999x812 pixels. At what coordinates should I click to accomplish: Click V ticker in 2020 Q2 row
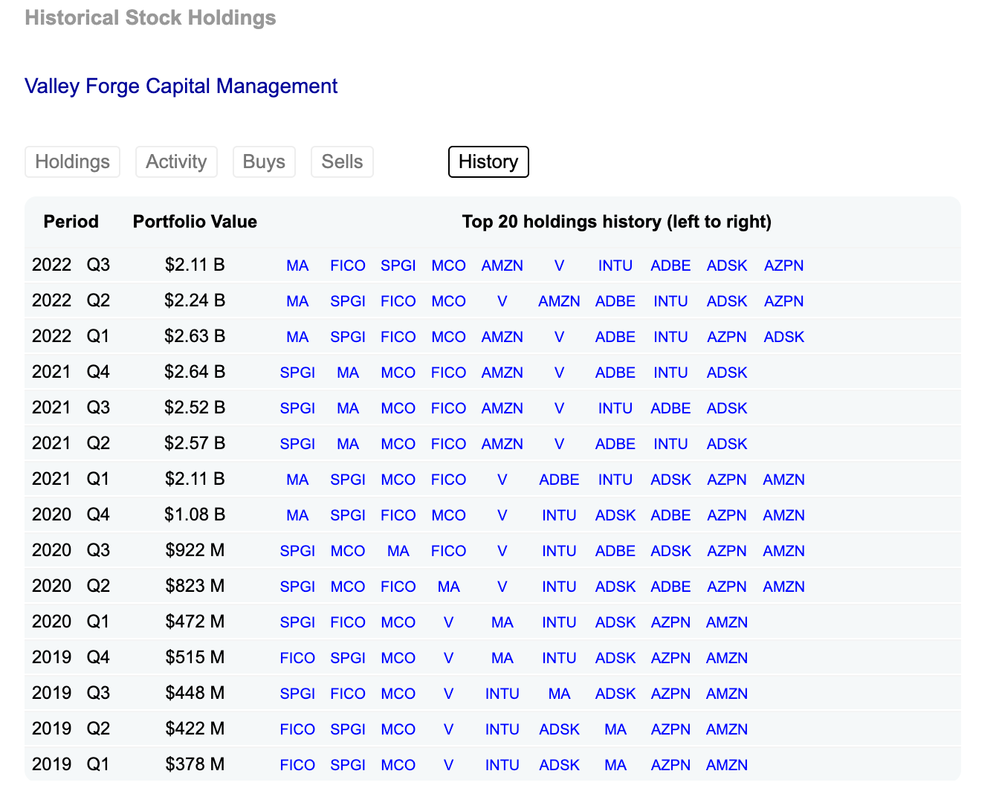pyautogui.click(x=502, y=587)
